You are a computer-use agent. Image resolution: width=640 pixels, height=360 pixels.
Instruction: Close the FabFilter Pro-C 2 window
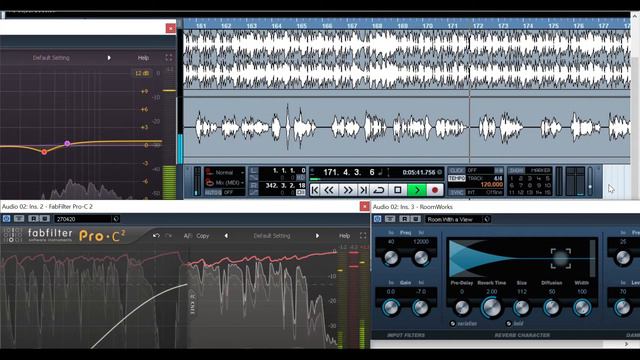[x=364, y=207]
